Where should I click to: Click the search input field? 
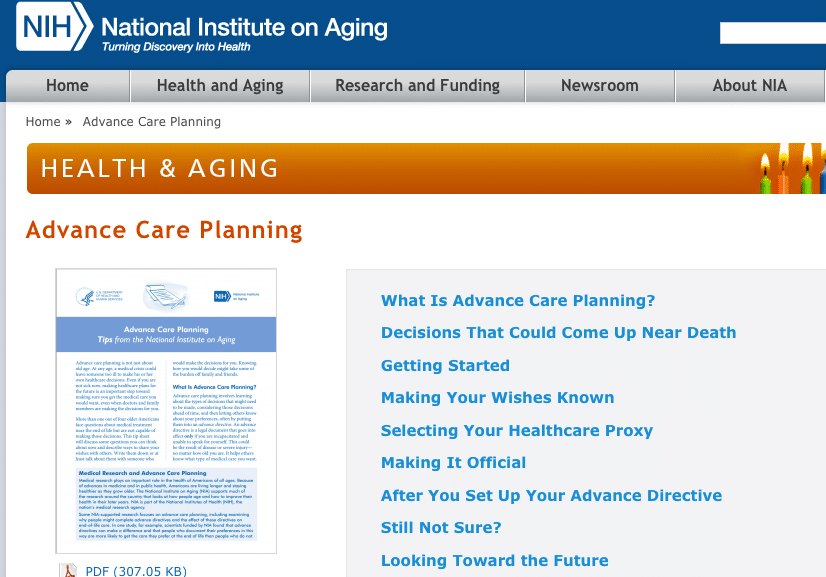[x=773, y=33]
